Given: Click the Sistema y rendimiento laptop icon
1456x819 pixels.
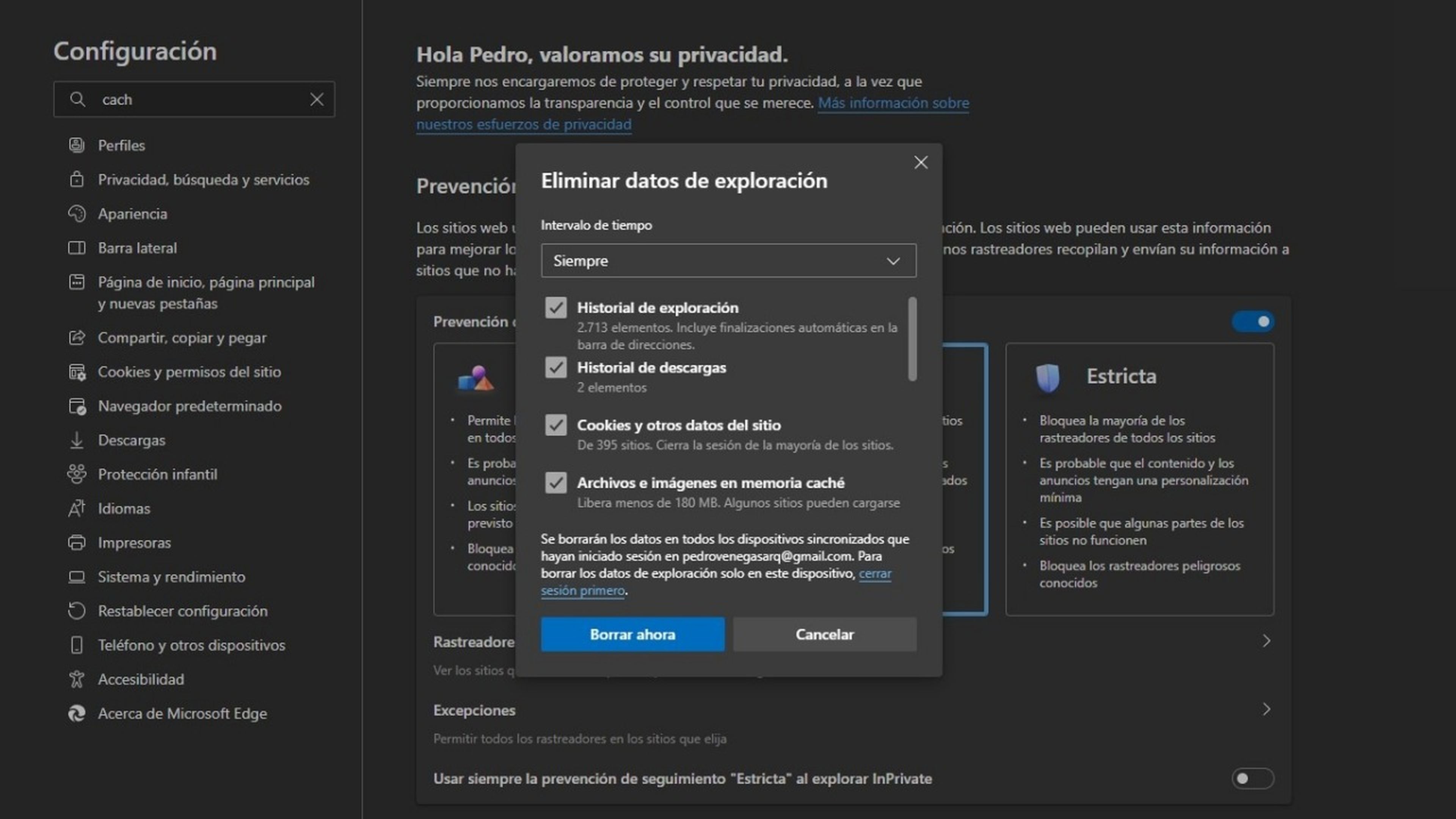Looking at the screenshot, I should 77,576.
